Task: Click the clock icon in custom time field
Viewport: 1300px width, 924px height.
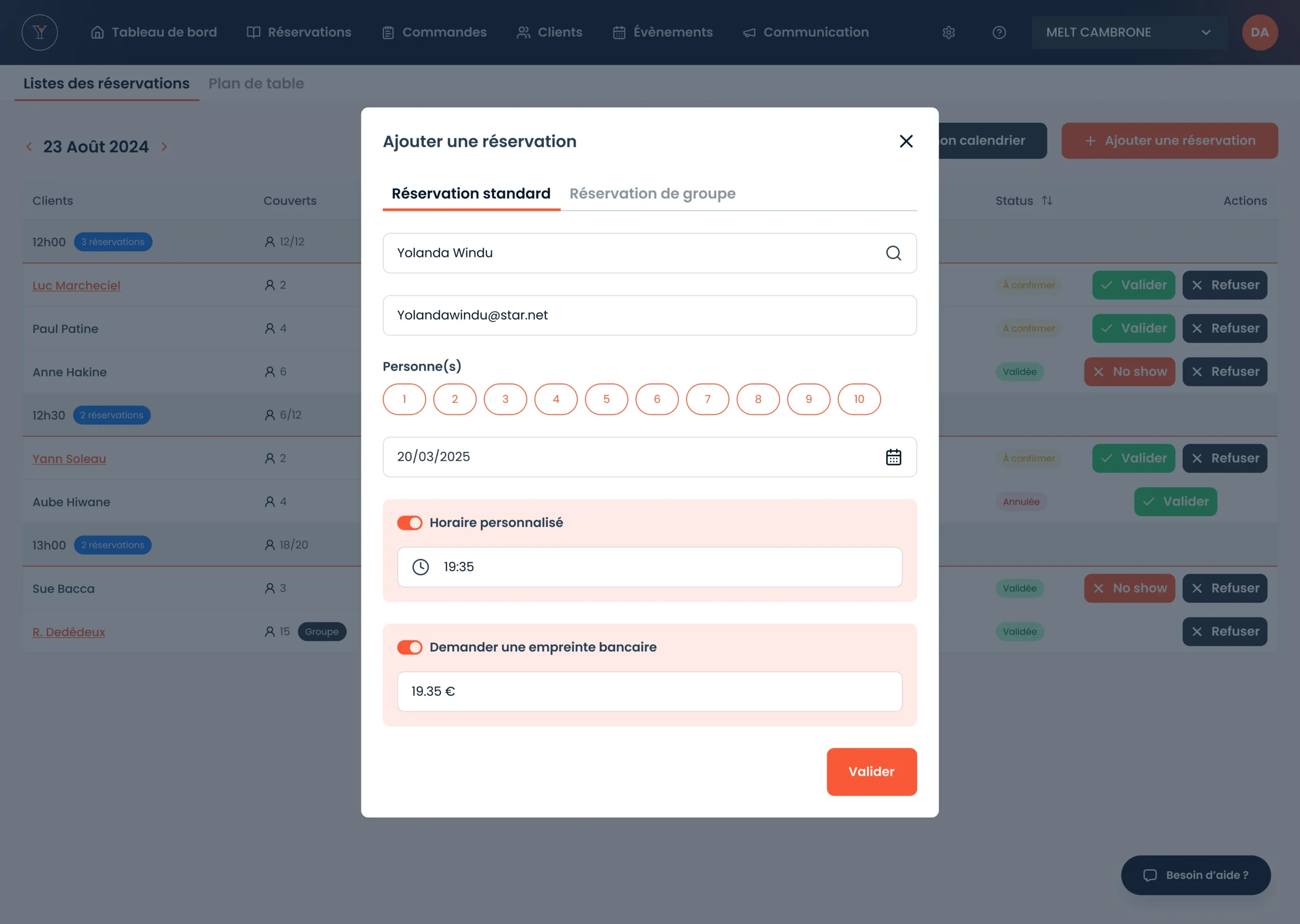Action: pyautogui.click(x=420, y=567)
